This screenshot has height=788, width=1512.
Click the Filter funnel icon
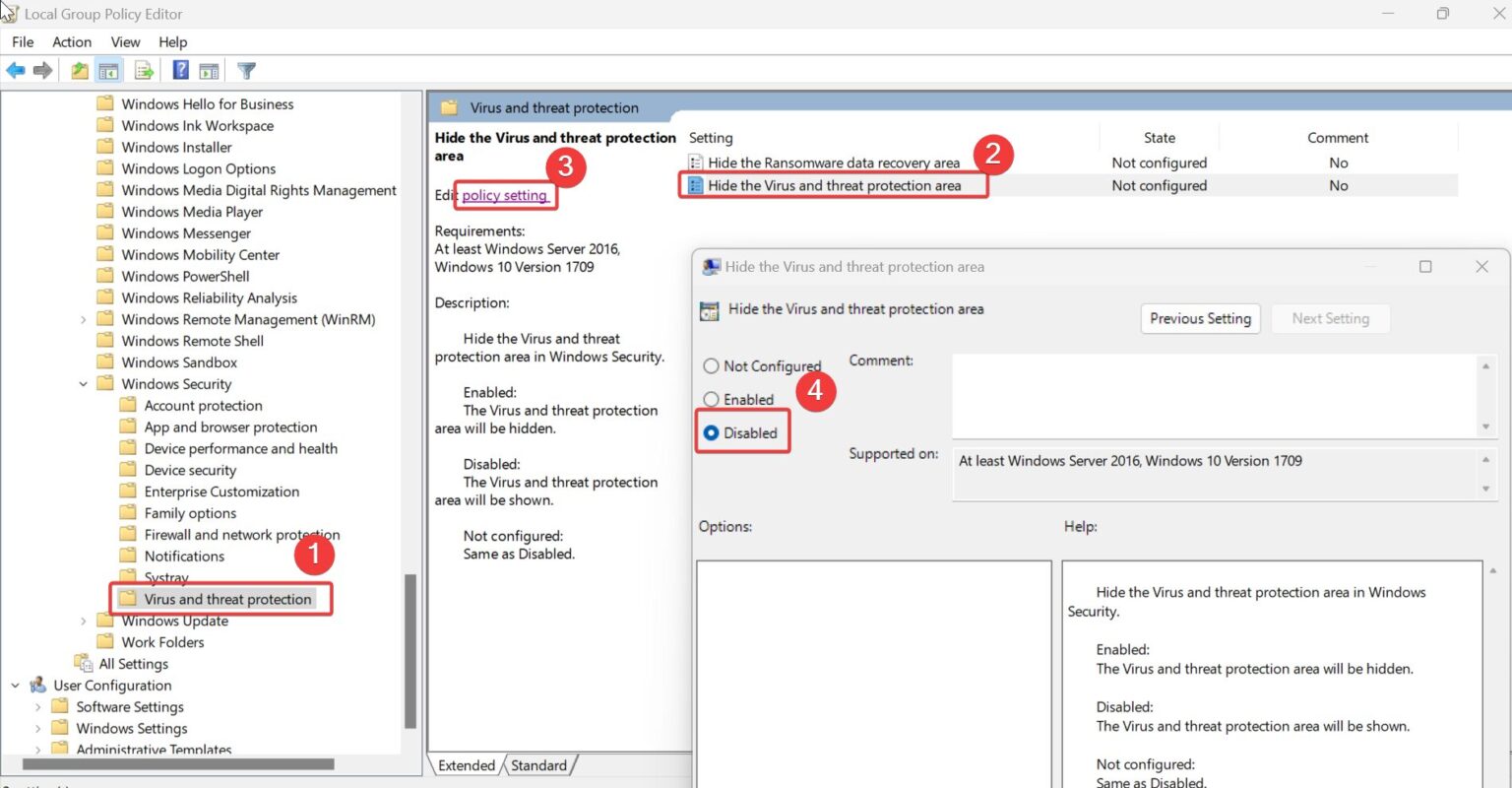[247, 70]
